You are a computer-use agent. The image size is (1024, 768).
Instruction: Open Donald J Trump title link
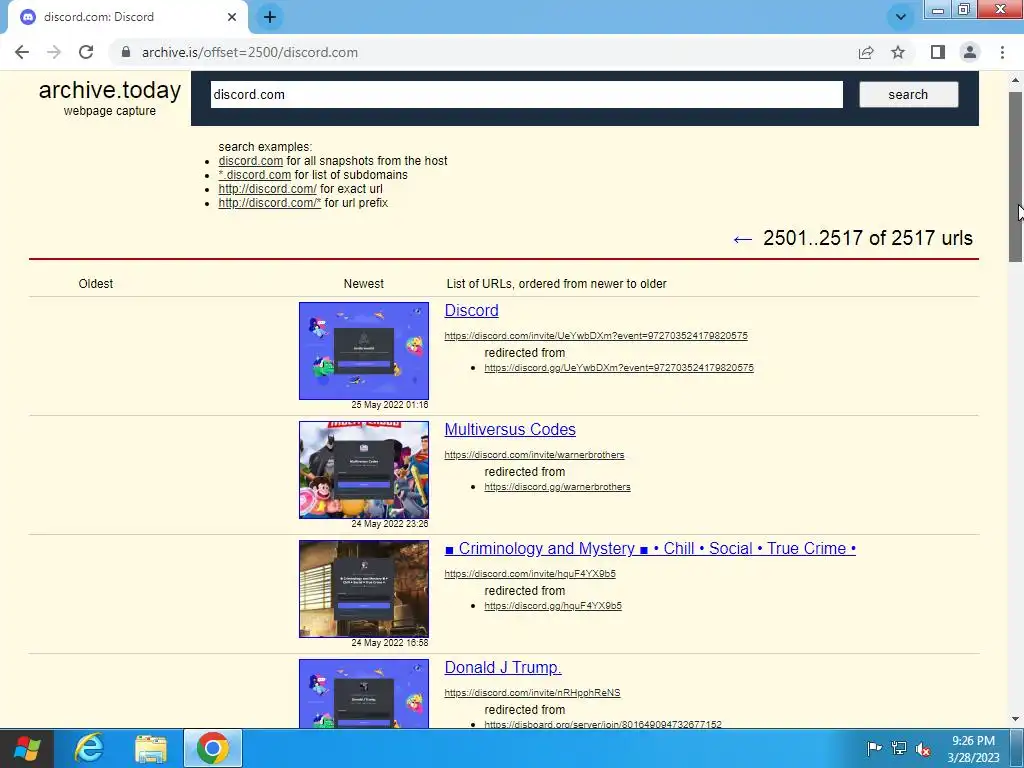503,667
